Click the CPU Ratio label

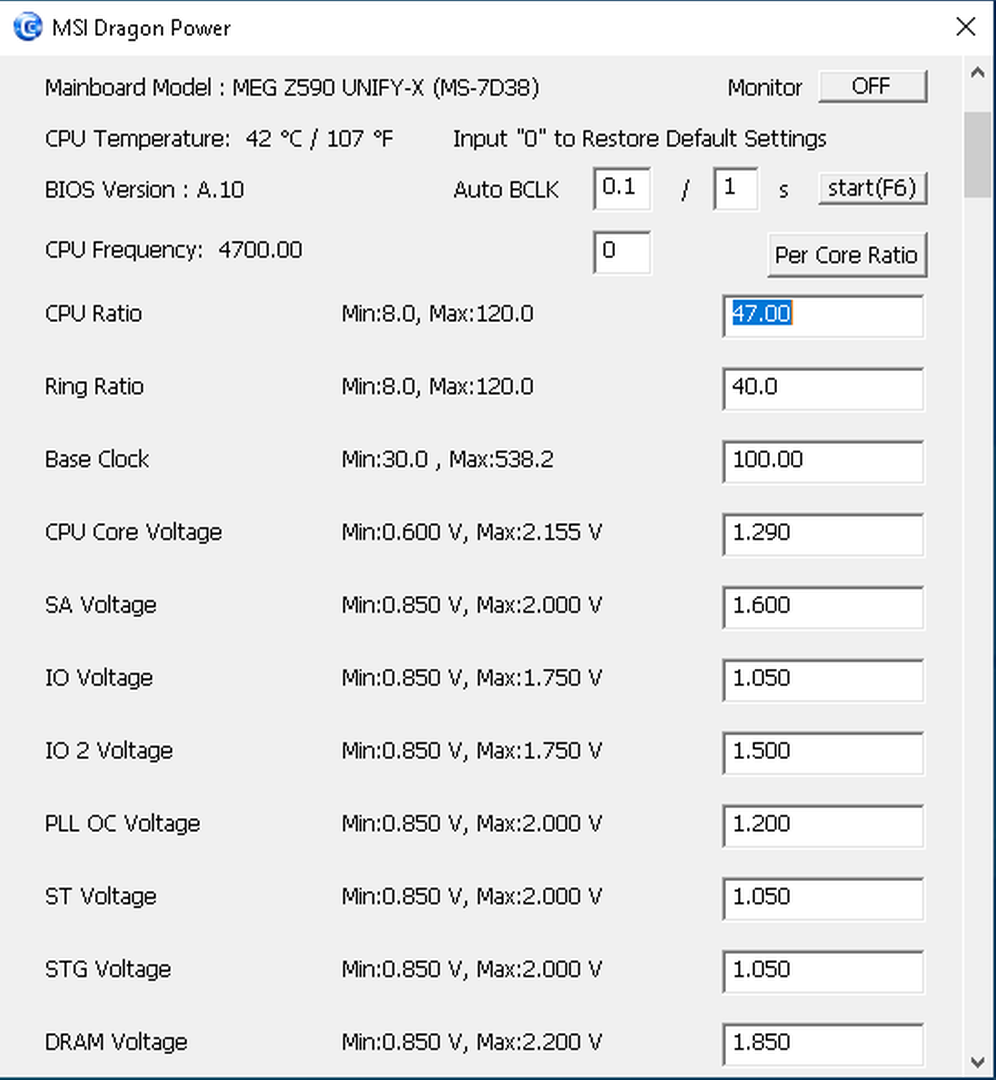(x=94, y=313)
